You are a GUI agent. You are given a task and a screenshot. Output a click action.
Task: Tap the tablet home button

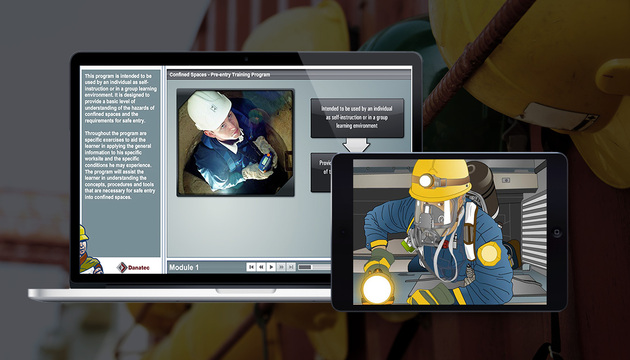point(556,233)
